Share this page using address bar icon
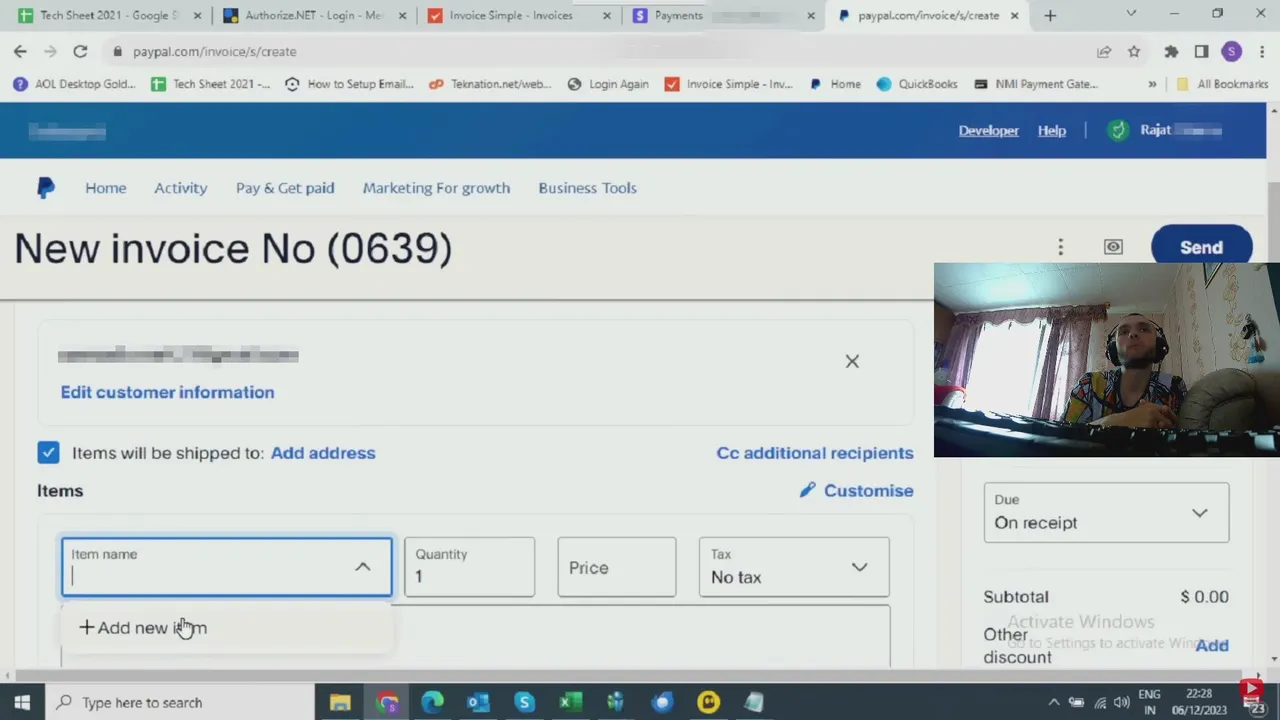The image size is (1280, 720). tap(1104, 51)
